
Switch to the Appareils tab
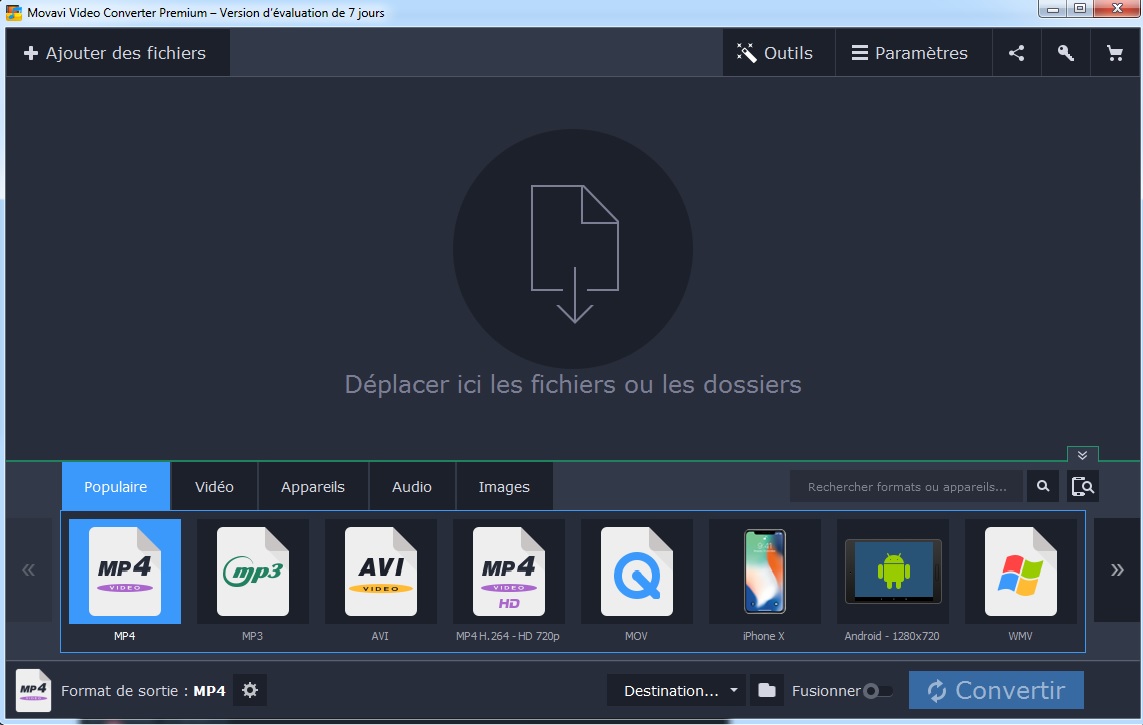(312, 486)
